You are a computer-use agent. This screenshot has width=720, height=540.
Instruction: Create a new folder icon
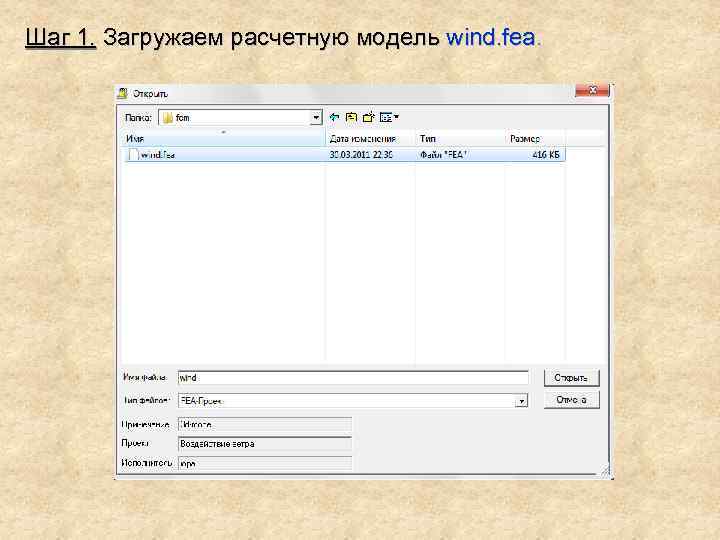(369, 118)
